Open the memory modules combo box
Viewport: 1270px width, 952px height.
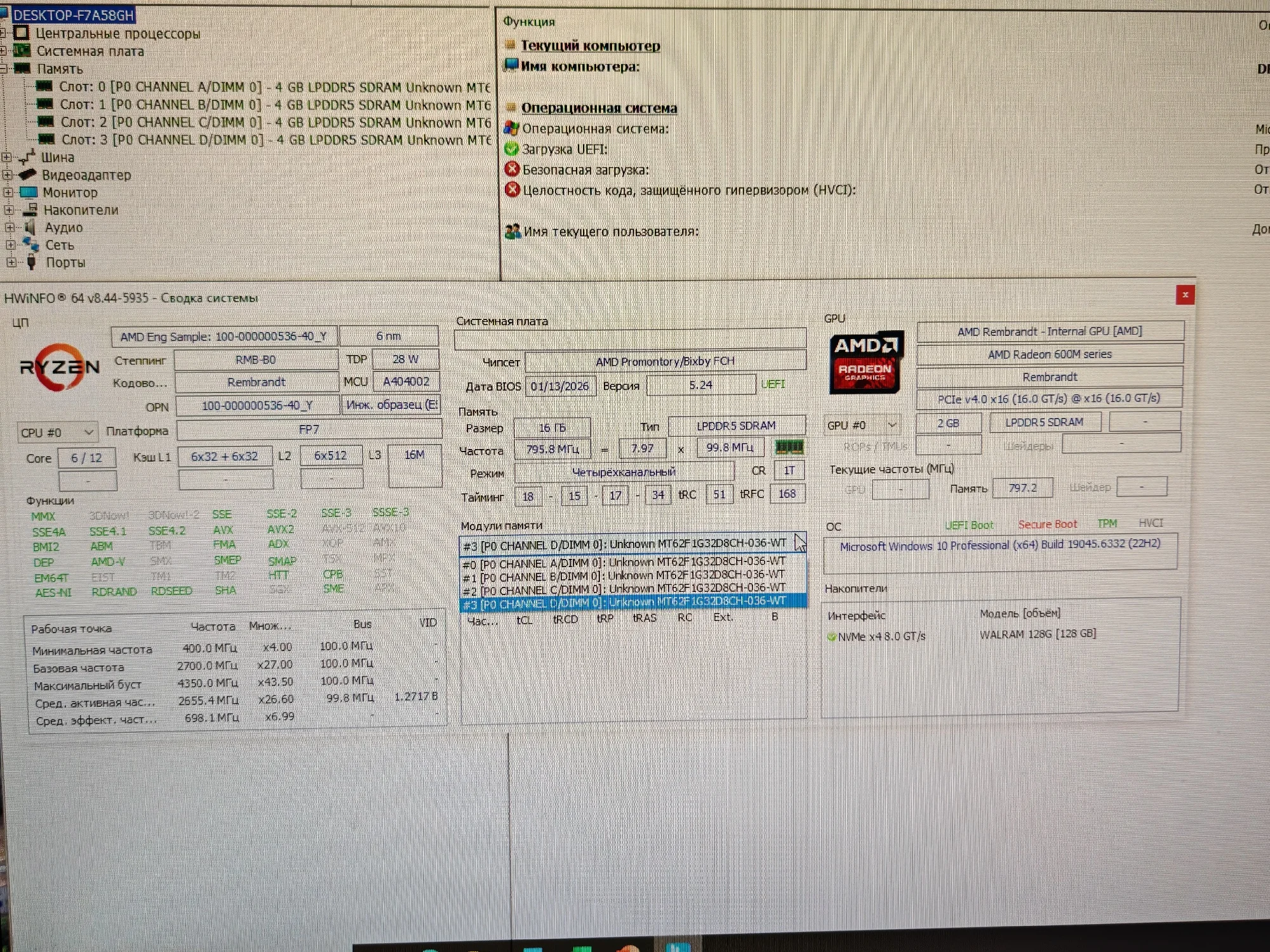click(632, 544)
